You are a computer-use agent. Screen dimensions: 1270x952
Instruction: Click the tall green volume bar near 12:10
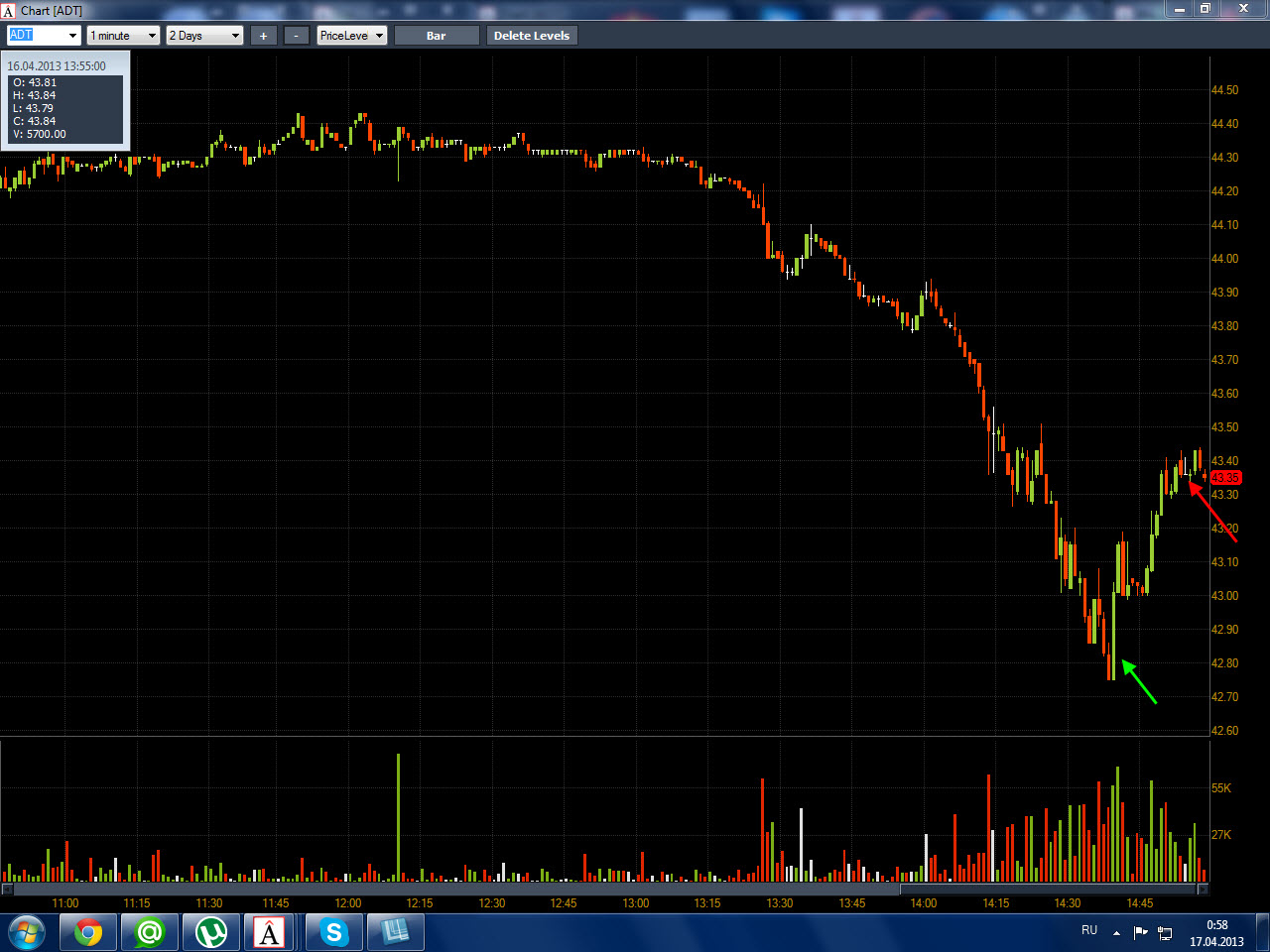(x=399, y=818)
